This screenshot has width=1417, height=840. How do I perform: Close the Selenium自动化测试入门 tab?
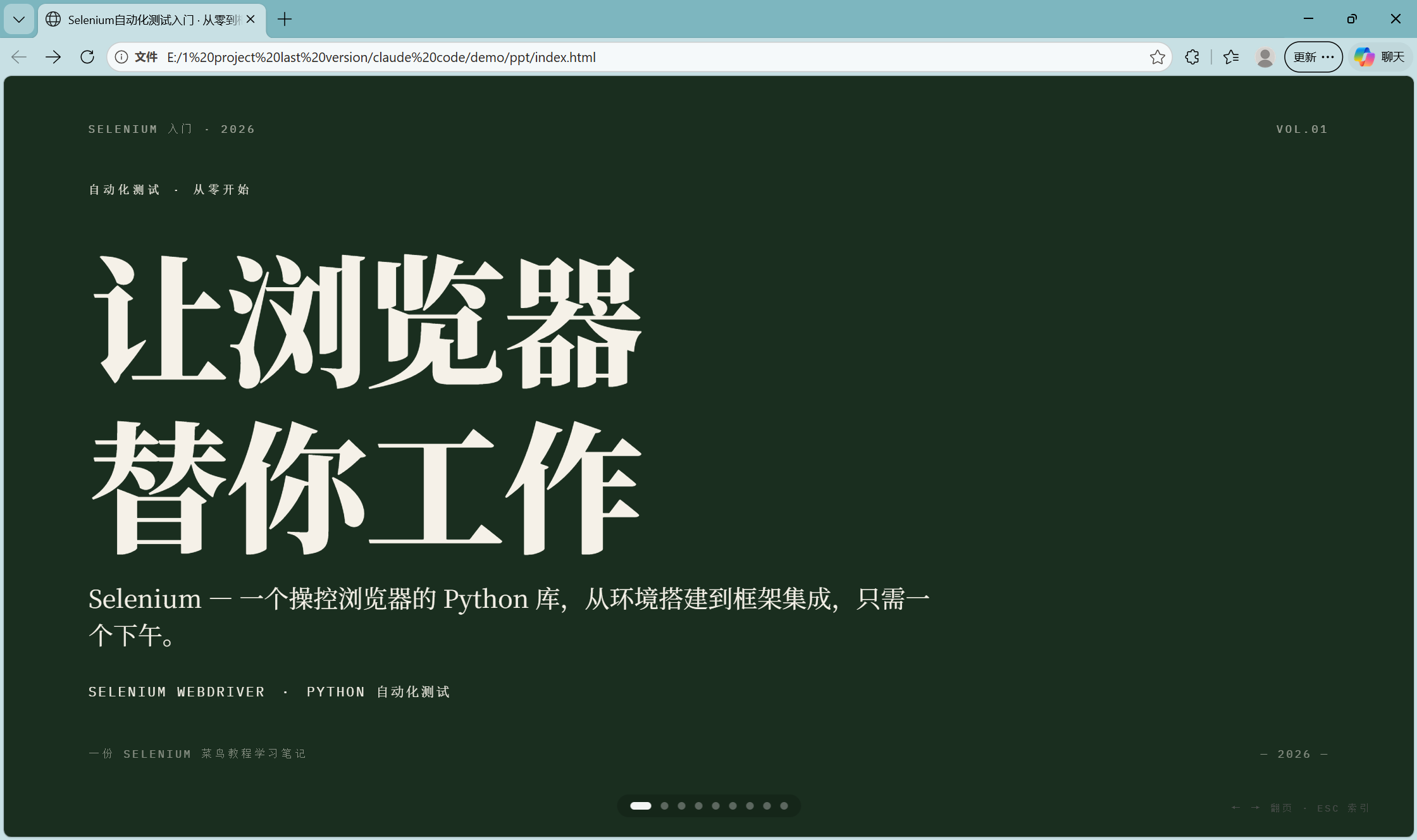(x=251, y=20)
